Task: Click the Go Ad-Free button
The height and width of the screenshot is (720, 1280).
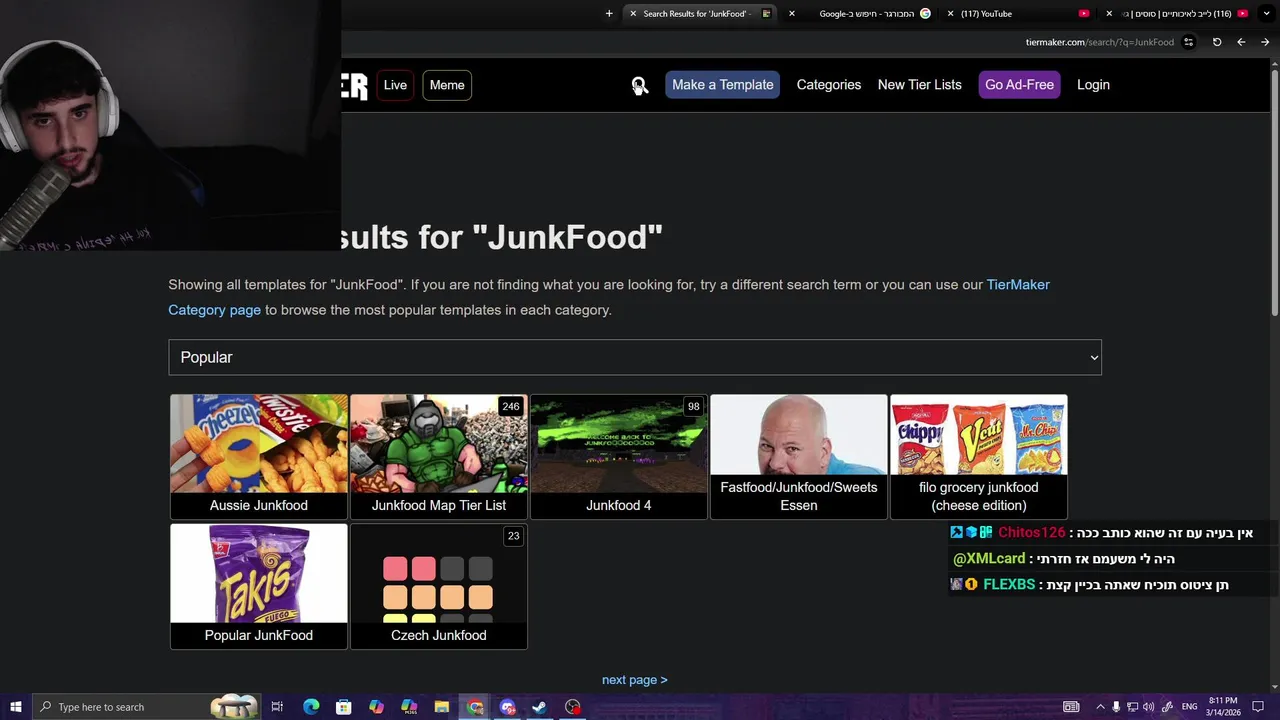Action: click(x=1019, y=85)
